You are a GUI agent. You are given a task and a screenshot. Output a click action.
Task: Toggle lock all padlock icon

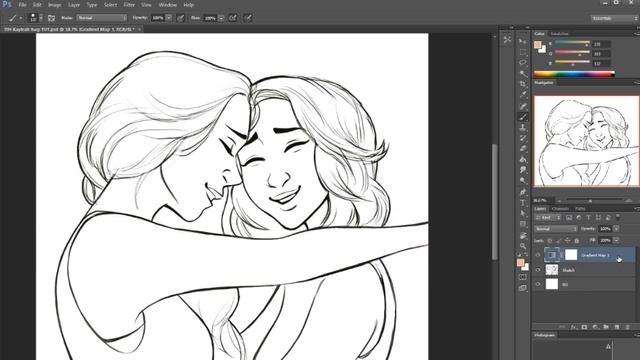577,241
